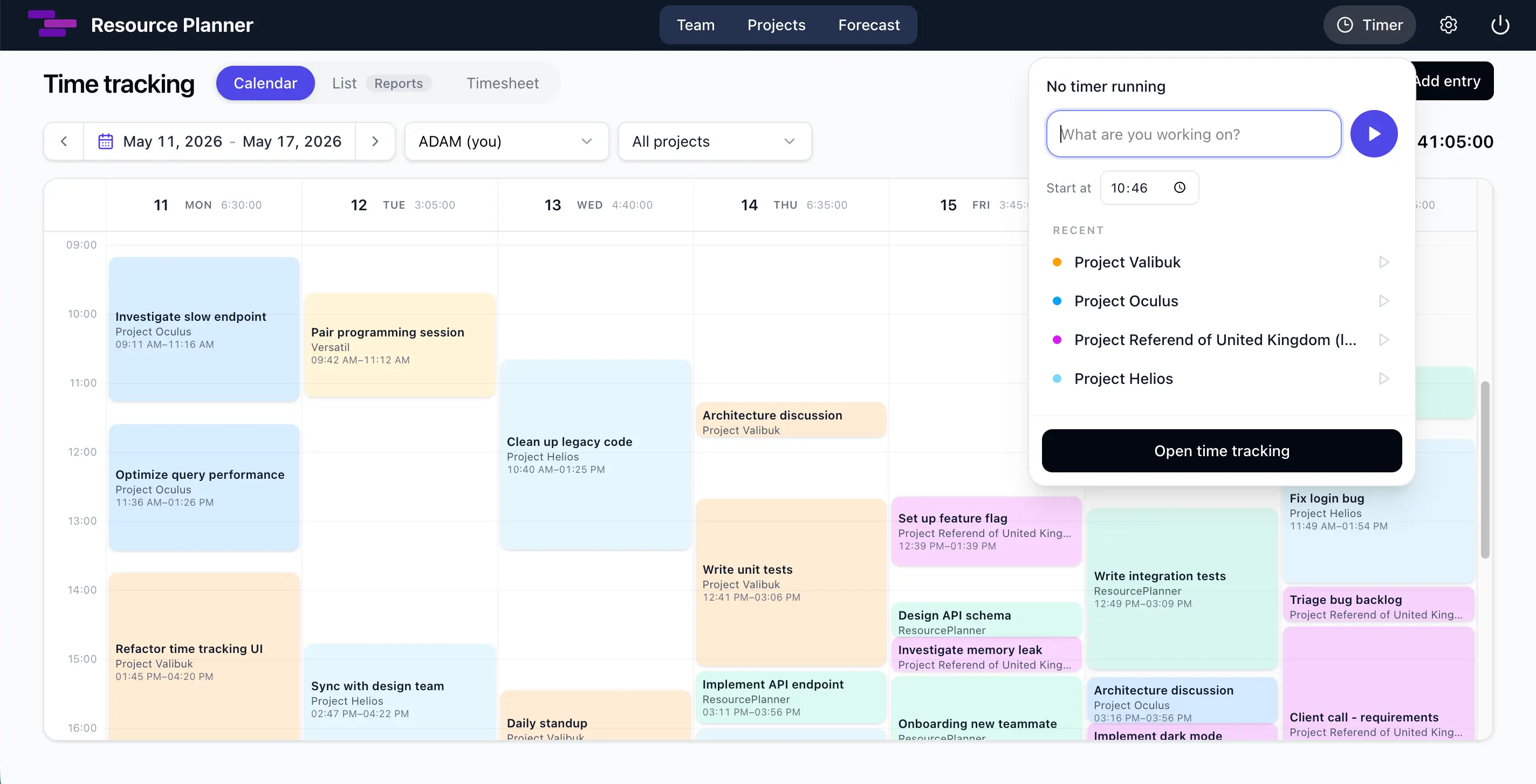Screen dimensions: 1536x784
Task: Open the settings gear icon
Action: click(1448, 25)
